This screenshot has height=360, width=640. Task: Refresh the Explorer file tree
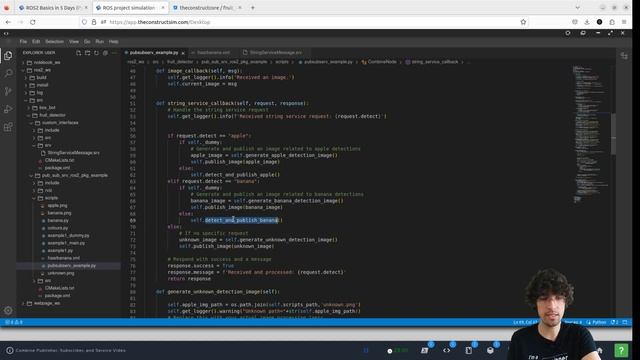pyautogui.click(x=96, y=53)
